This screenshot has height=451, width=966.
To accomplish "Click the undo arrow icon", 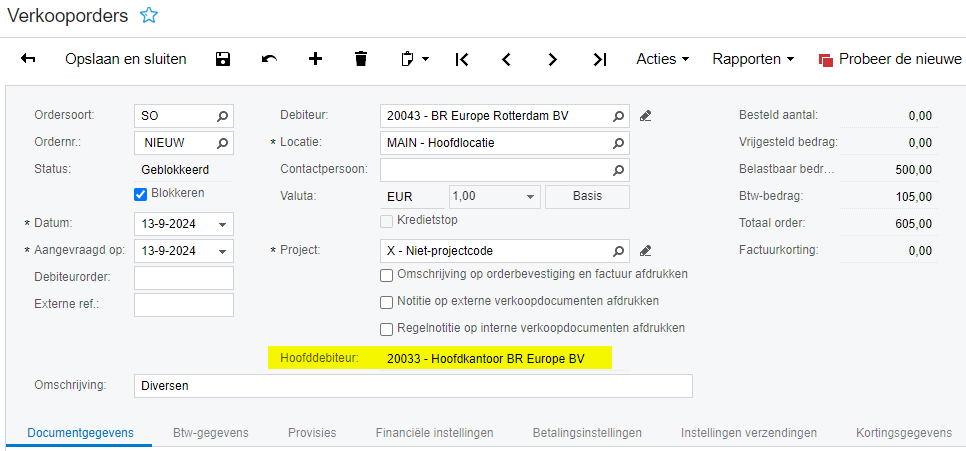I will coord(269,59).
